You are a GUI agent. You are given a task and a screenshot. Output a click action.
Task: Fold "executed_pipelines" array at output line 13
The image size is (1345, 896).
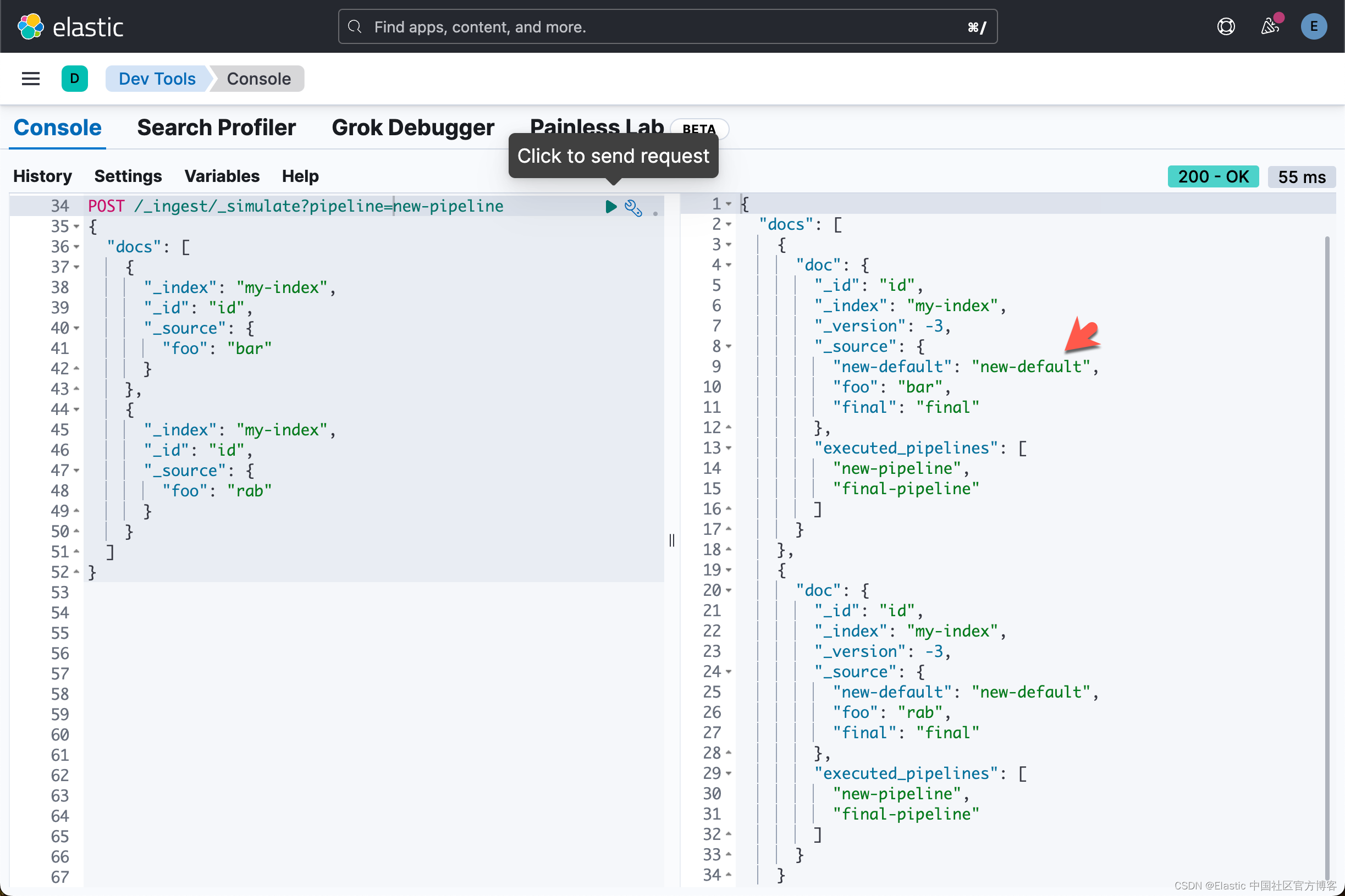(x=729, y=448)
